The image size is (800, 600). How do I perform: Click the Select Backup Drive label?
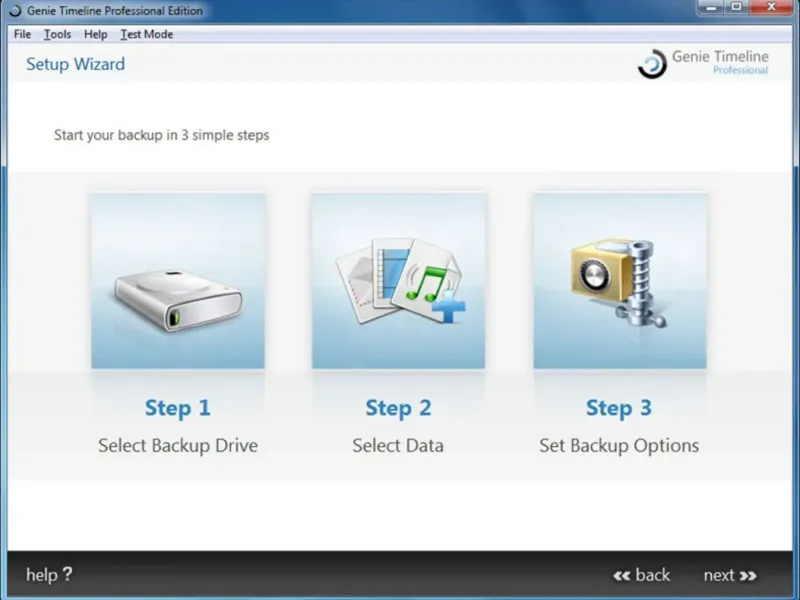(x=178, y=445)
